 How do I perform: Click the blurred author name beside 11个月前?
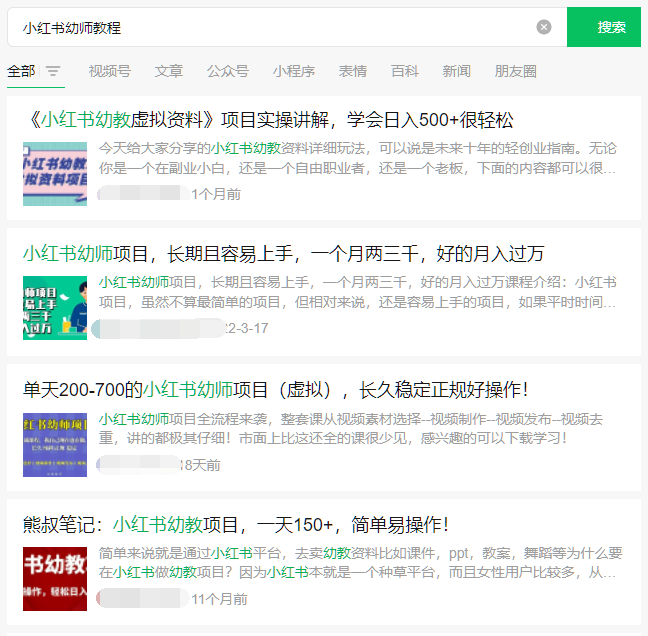click(143, 598)
